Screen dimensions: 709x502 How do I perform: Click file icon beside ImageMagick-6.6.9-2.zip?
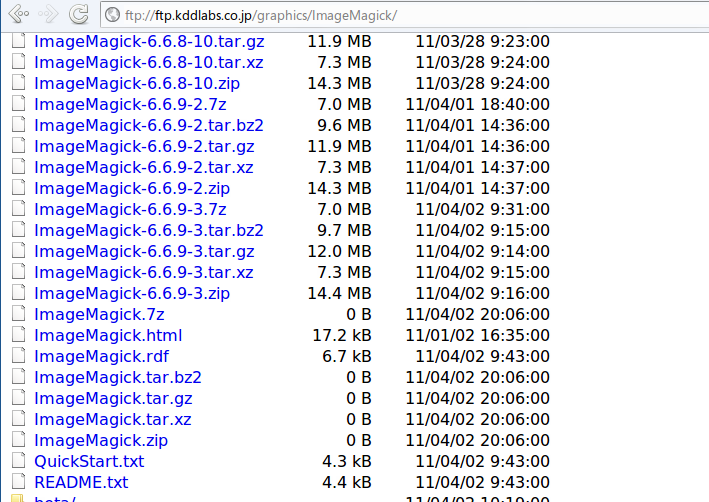click(x=19, y=188)
